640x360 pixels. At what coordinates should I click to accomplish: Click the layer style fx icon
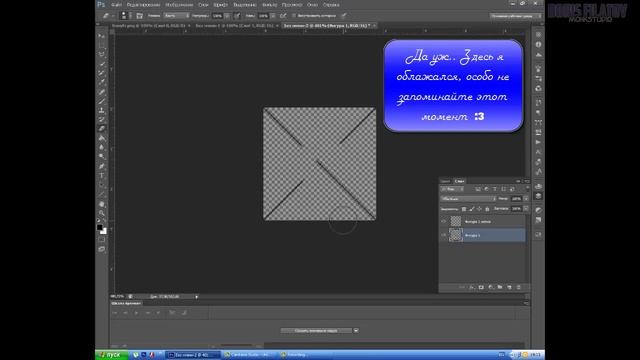click(471, 287)
